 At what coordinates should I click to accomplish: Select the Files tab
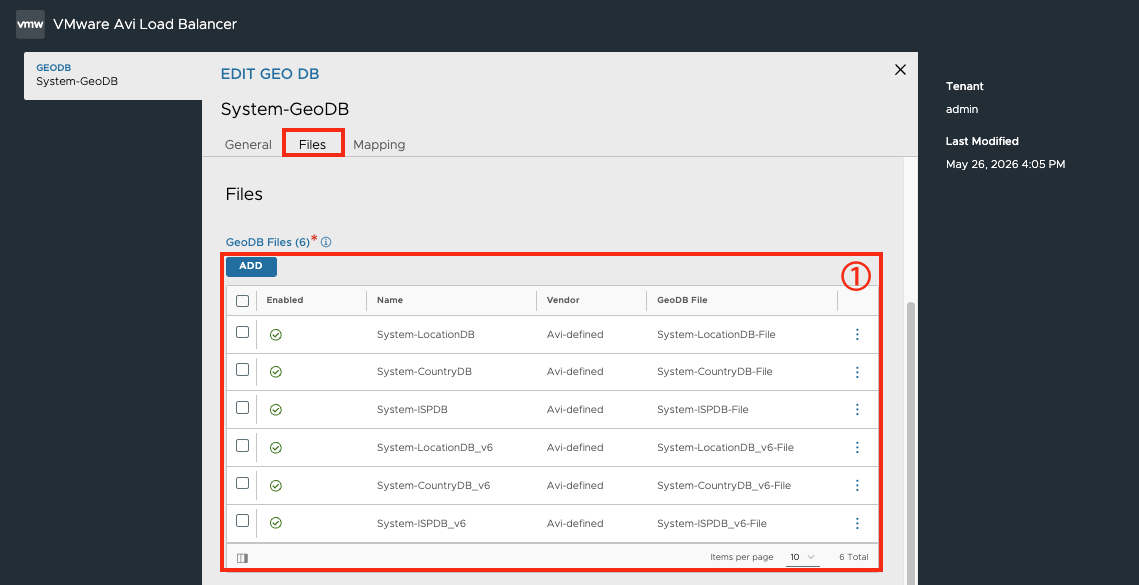312,144
